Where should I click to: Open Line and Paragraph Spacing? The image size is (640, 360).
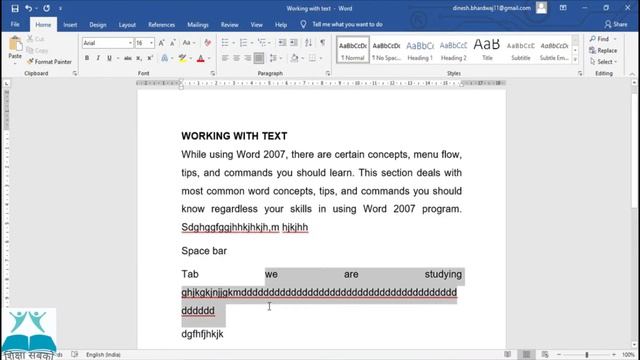point(273,58)
